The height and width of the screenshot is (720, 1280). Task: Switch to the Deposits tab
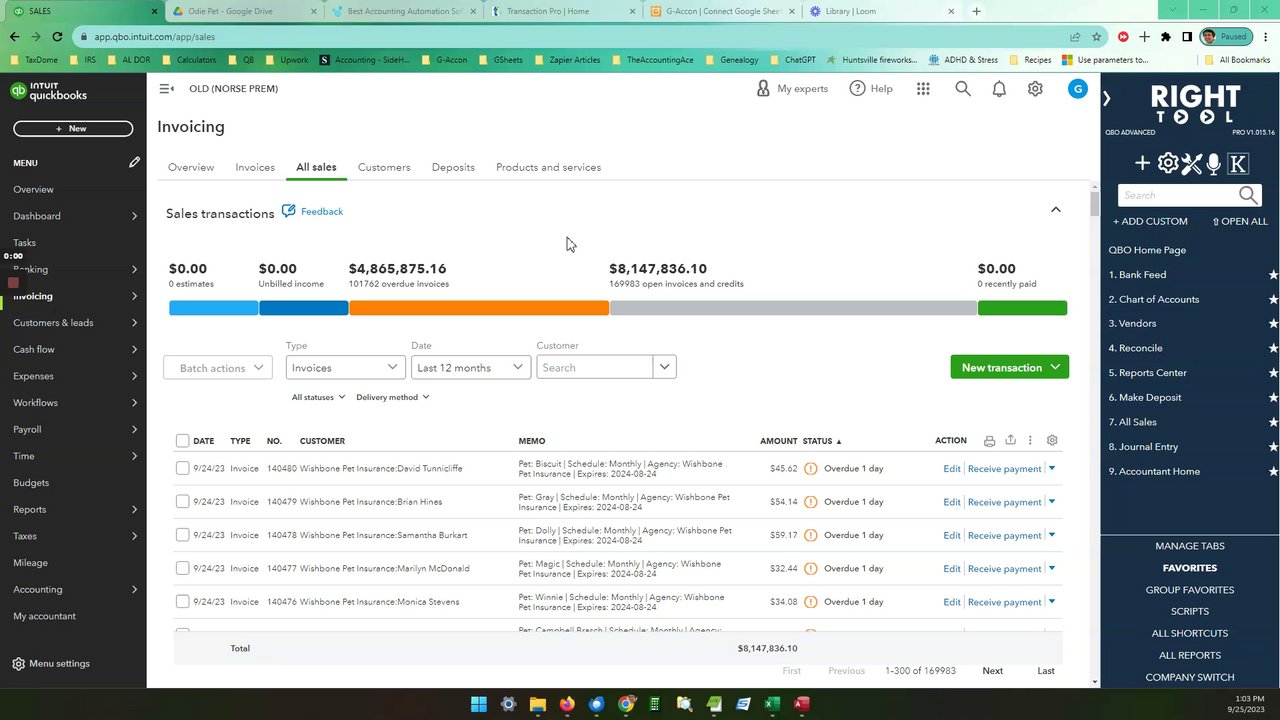point(453,167)
